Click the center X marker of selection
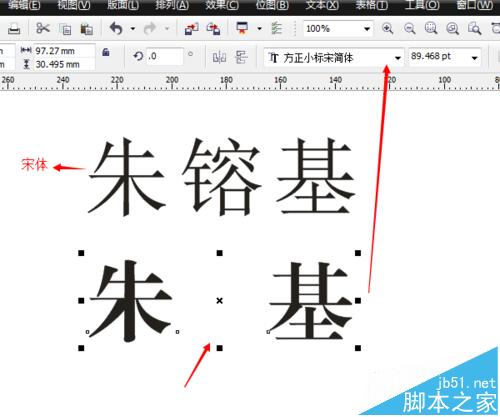Image resolution: width=500 pixels, height=417 pixels. click(x=219, y=301)
